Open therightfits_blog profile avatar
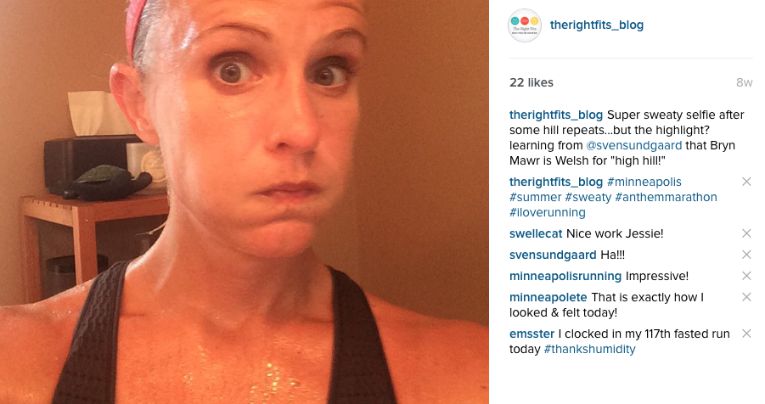Viewport: 765px width, 404px height. click(x=524, y=25)
